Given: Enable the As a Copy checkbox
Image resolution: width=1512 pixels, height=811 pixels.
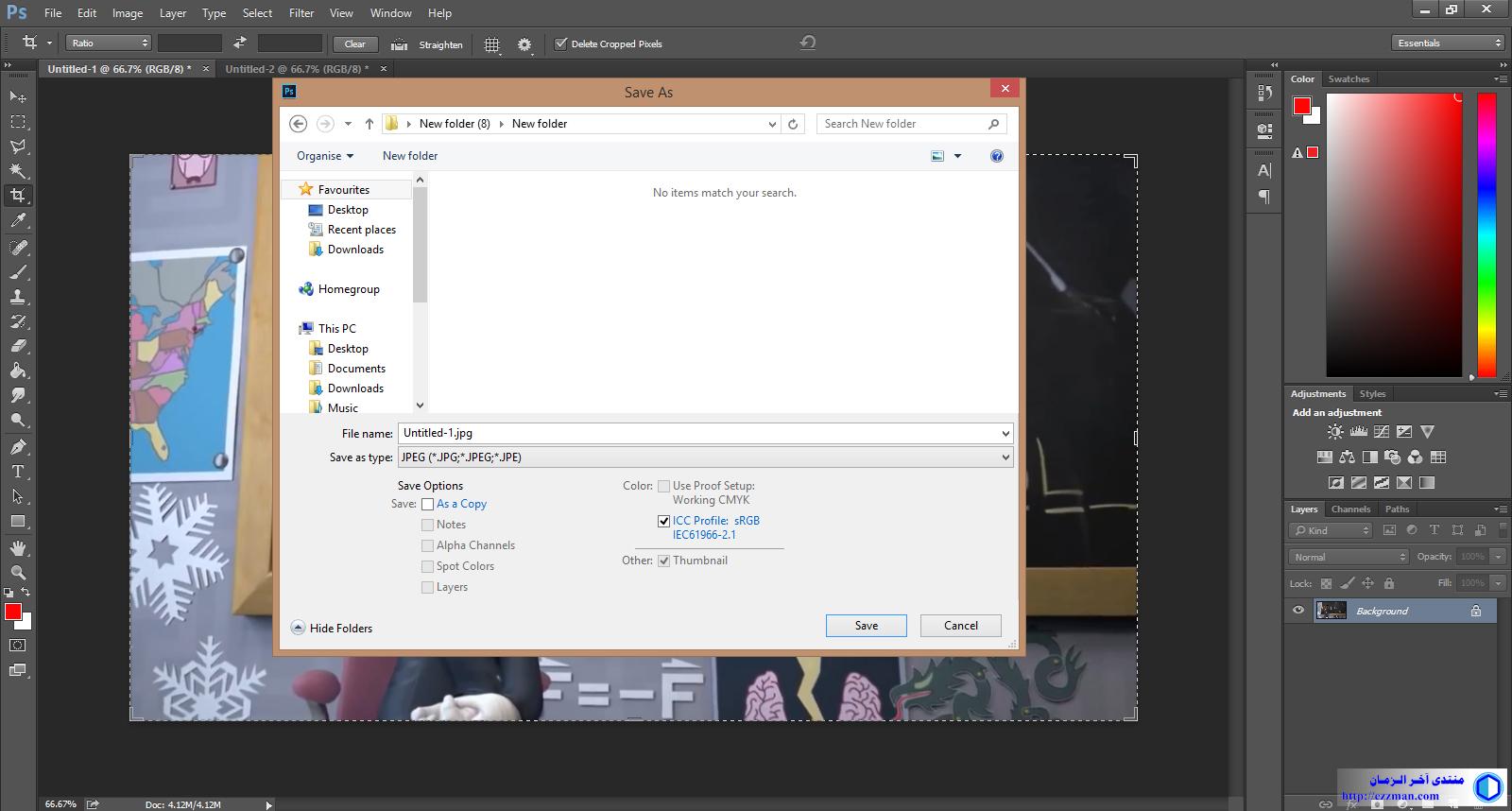Looking at the screenshot, I should [x=428, y=505].
